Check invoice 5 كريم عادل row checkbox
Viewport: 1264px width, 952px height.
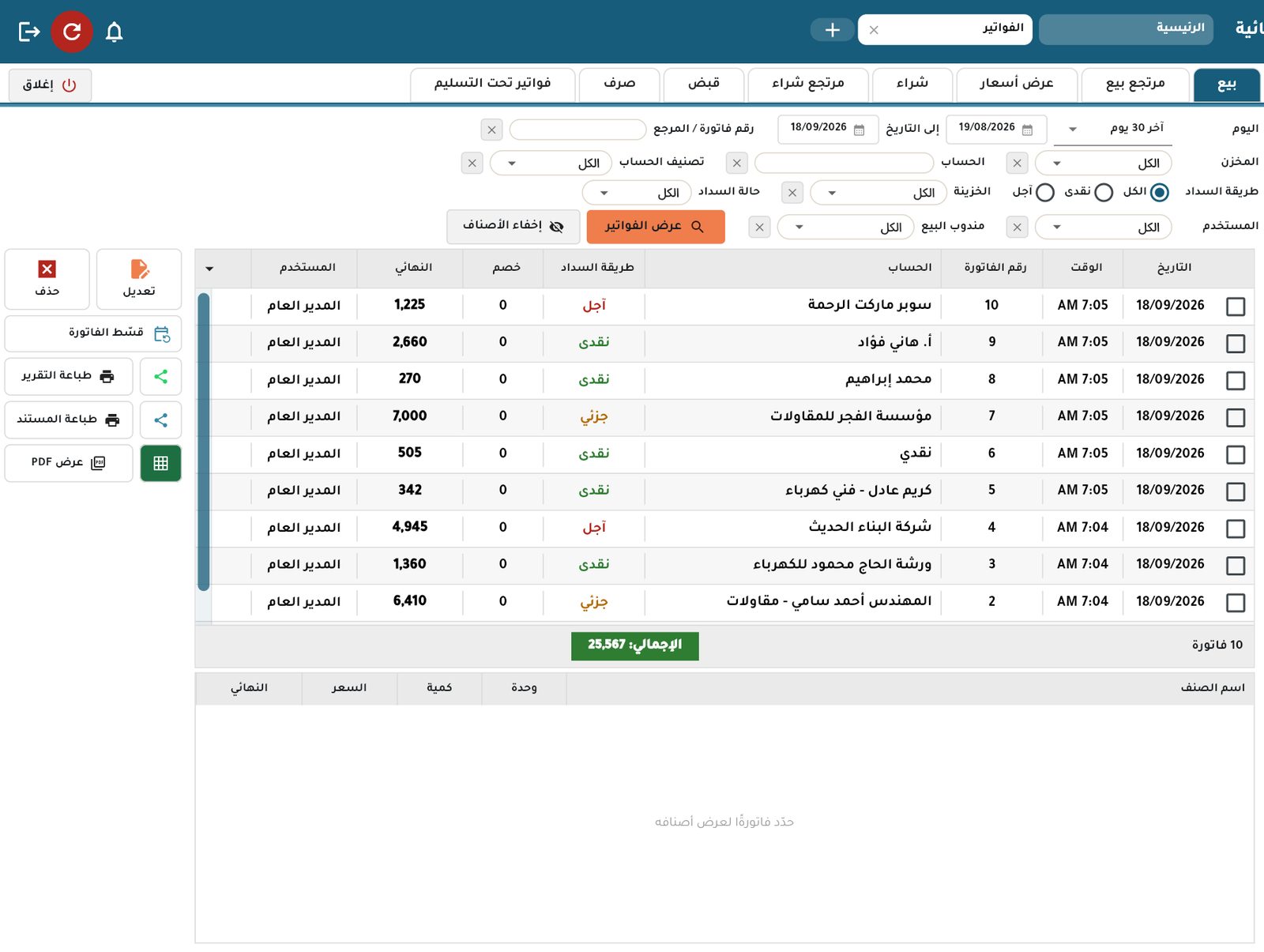tap(1236, 491)
